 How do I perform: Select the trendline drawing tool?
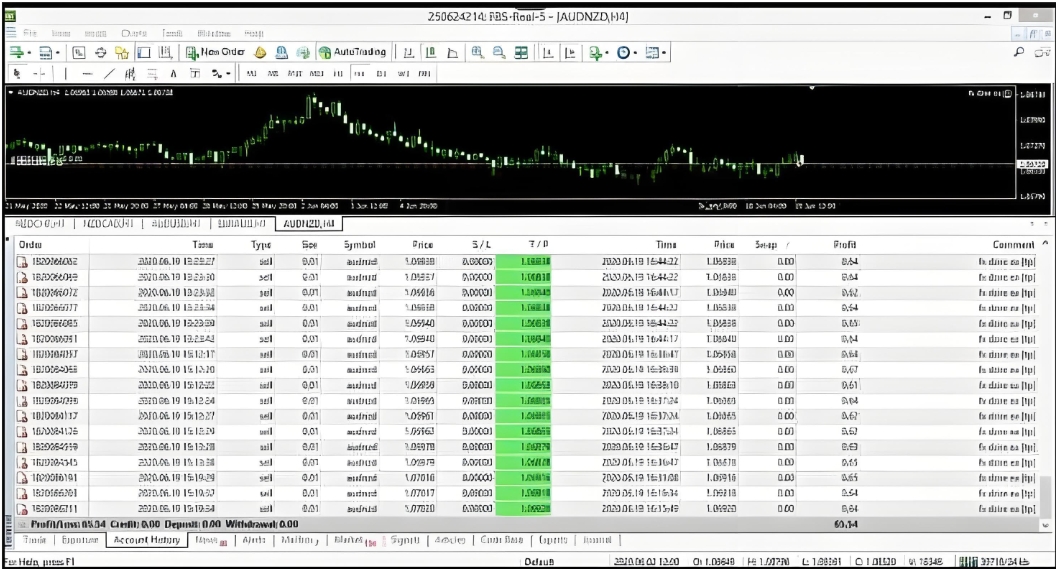[x=110, y=73]
